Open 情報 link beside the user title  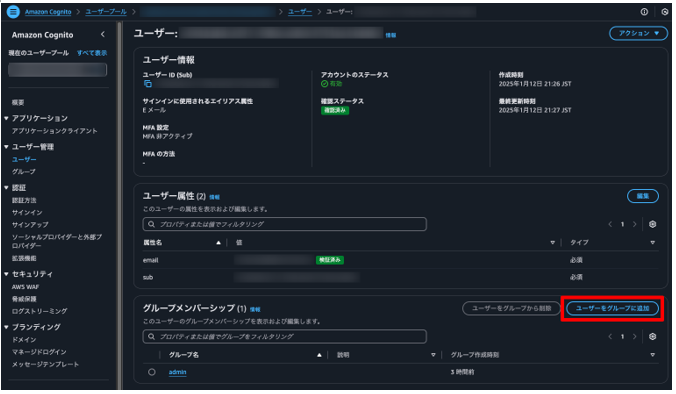(391, 35)
